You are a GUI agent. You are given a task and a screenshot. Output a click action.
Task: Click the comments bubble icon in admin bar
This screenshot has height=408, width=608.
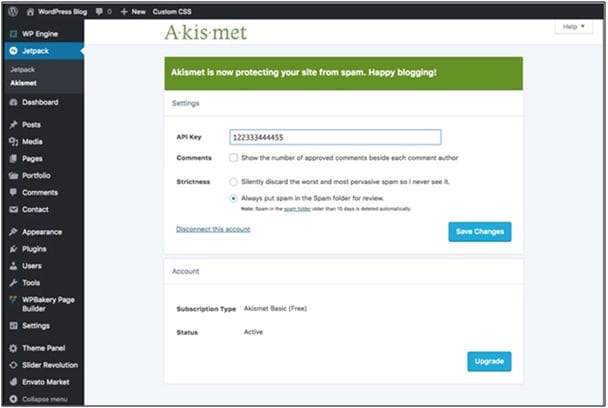tap(99, 12)
